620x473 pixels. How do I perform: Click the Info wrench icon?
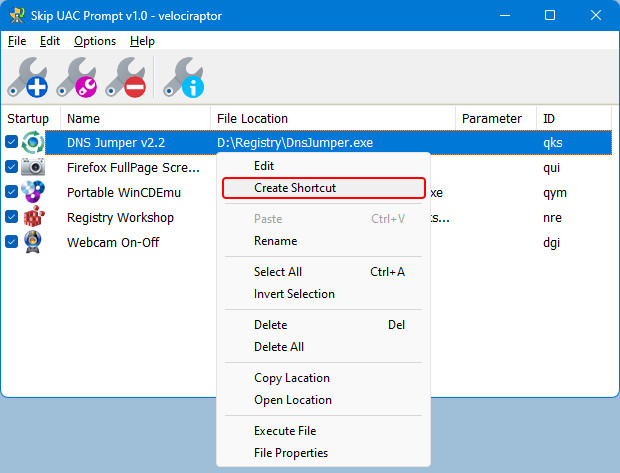(x=184, y=77)
